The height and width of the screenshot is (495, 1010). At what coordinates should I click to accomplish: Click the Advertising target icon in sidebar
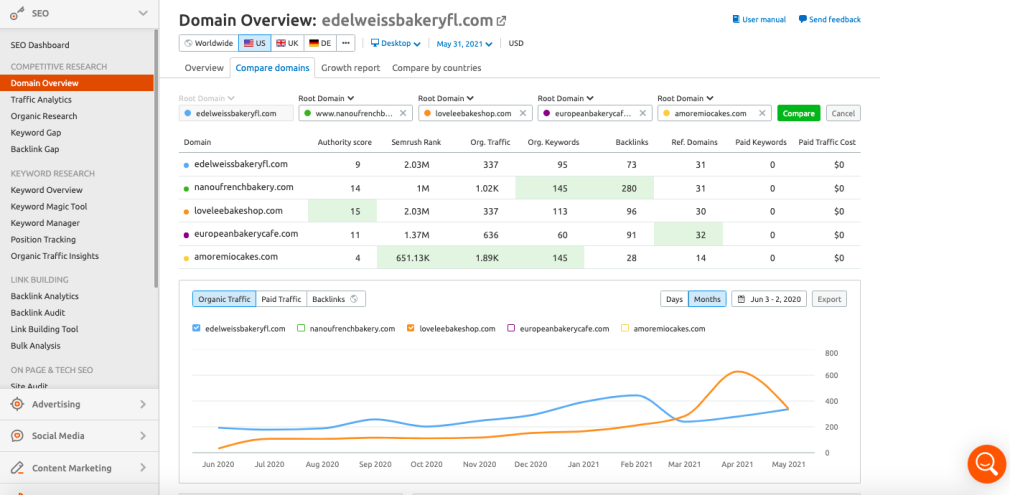[x=17, y=404]
